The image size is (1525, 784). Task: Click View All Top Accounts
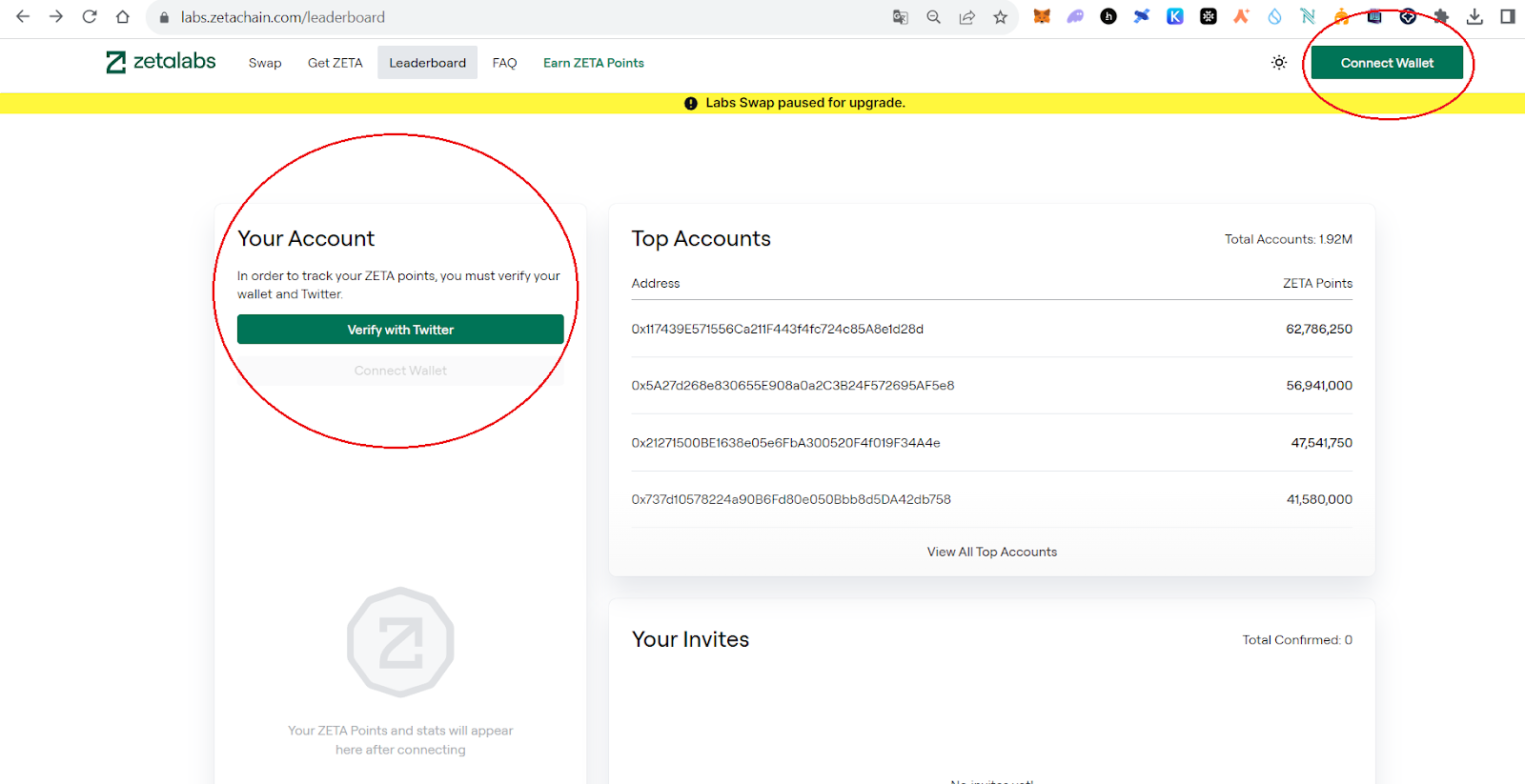(992, 552)
